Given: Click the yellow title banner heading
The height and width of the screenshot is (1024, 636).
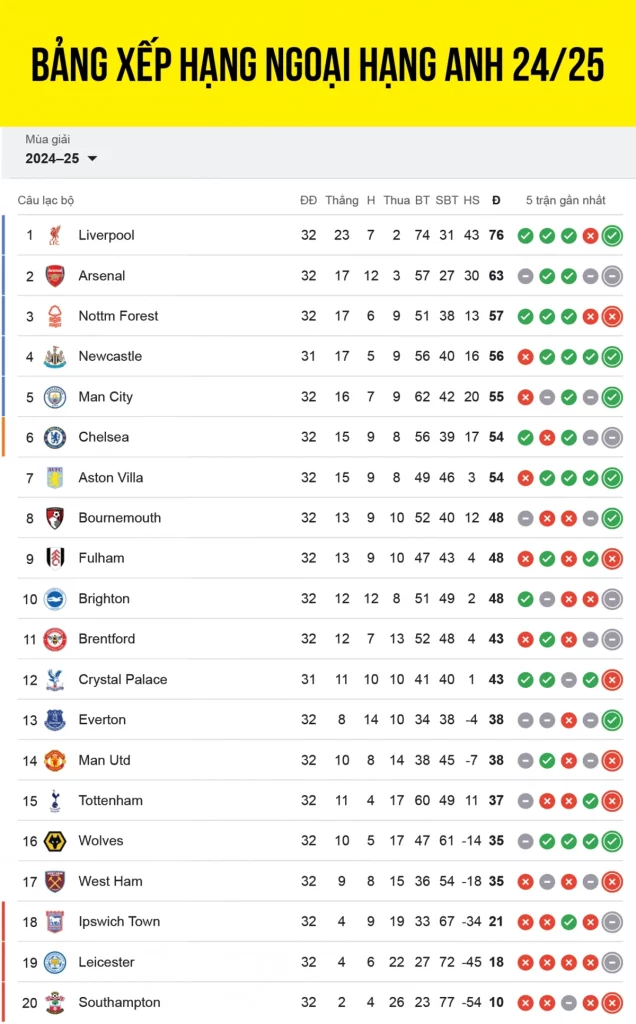Looking at the screenshot, I should coord(318,65).
